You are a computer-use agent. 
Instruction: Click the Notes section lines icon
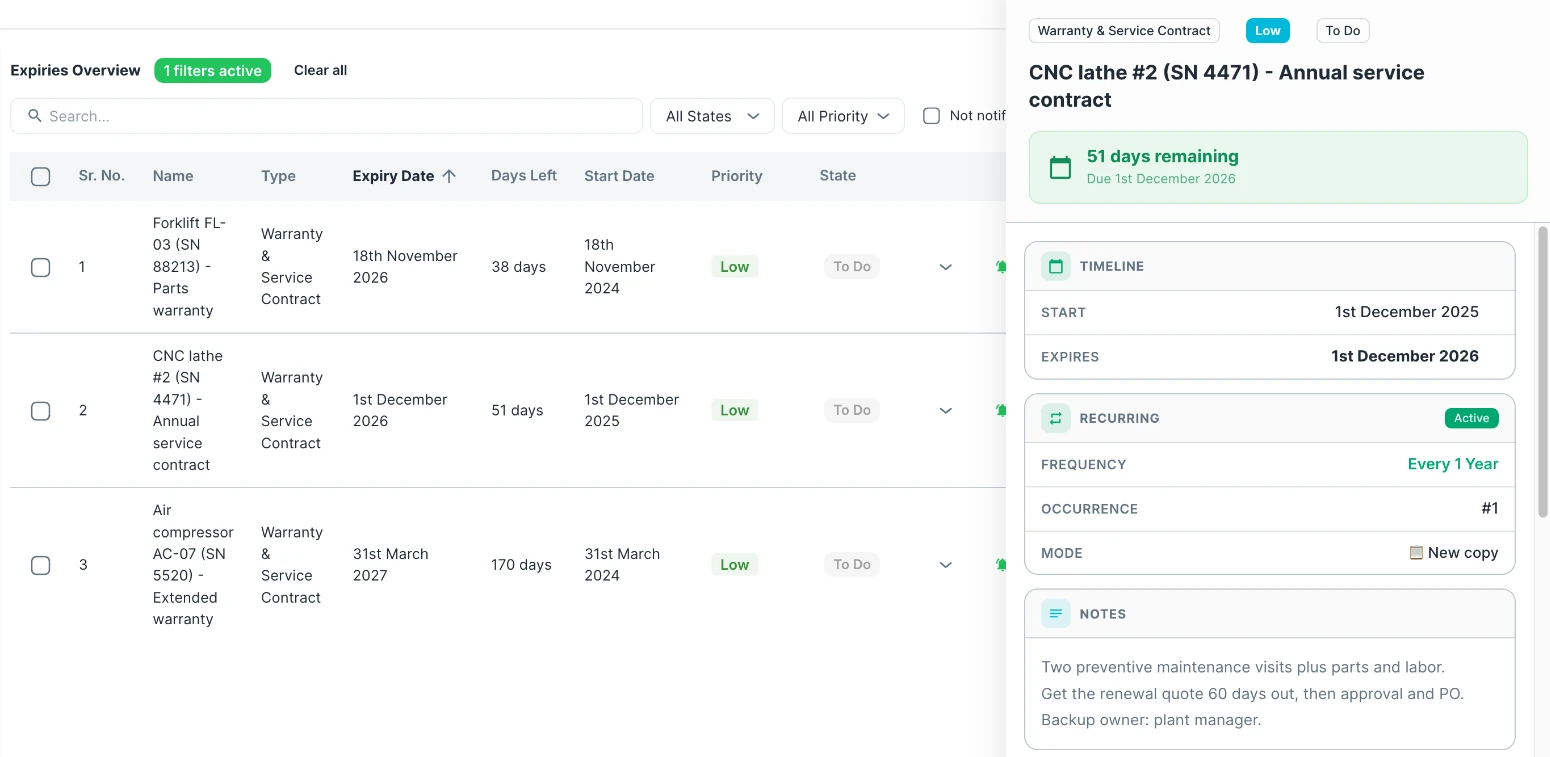point(1055,614)
